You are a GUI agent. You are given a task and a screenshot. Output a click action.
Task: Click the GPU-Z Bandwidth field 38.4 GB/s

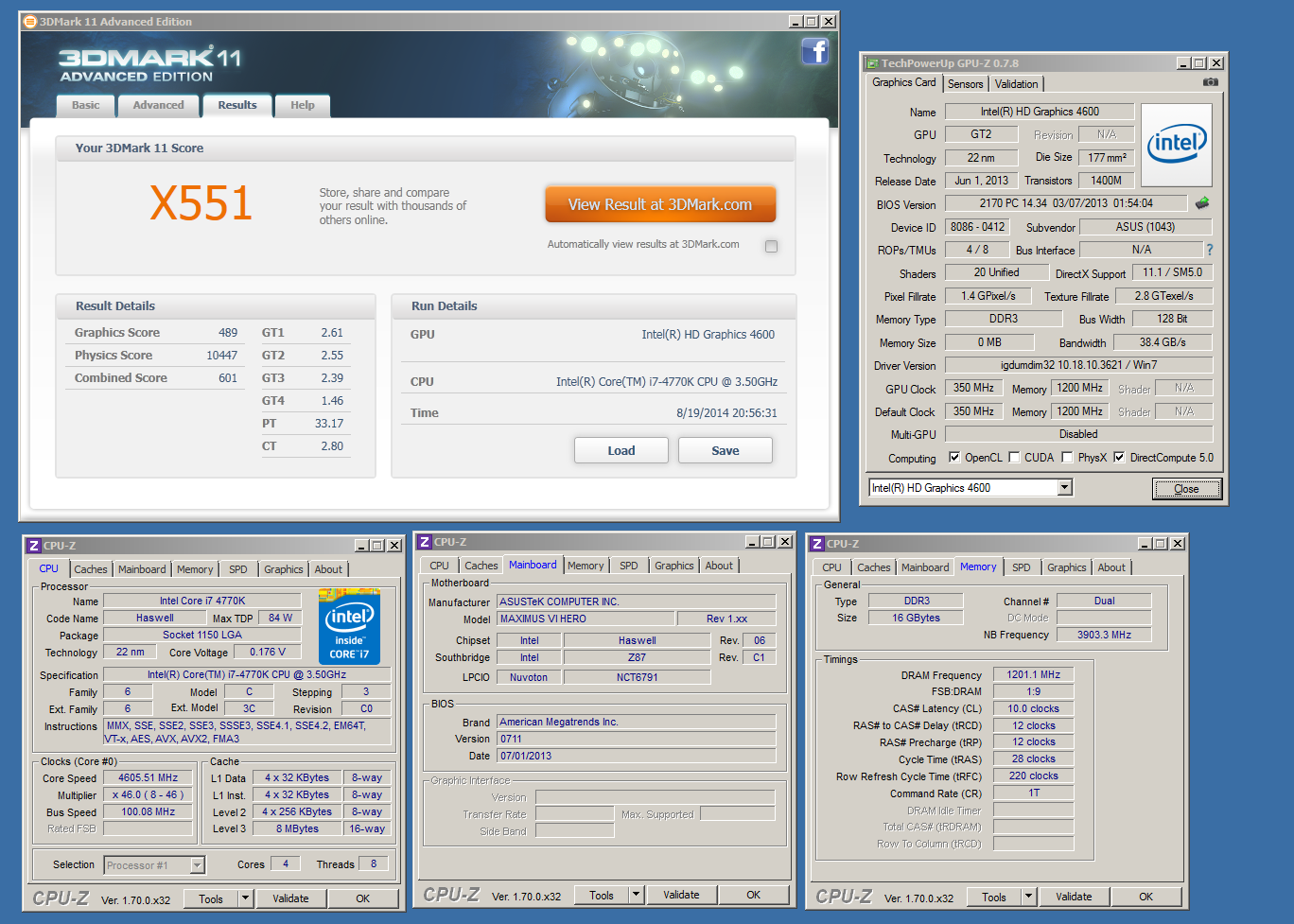tap(1163, 342)
